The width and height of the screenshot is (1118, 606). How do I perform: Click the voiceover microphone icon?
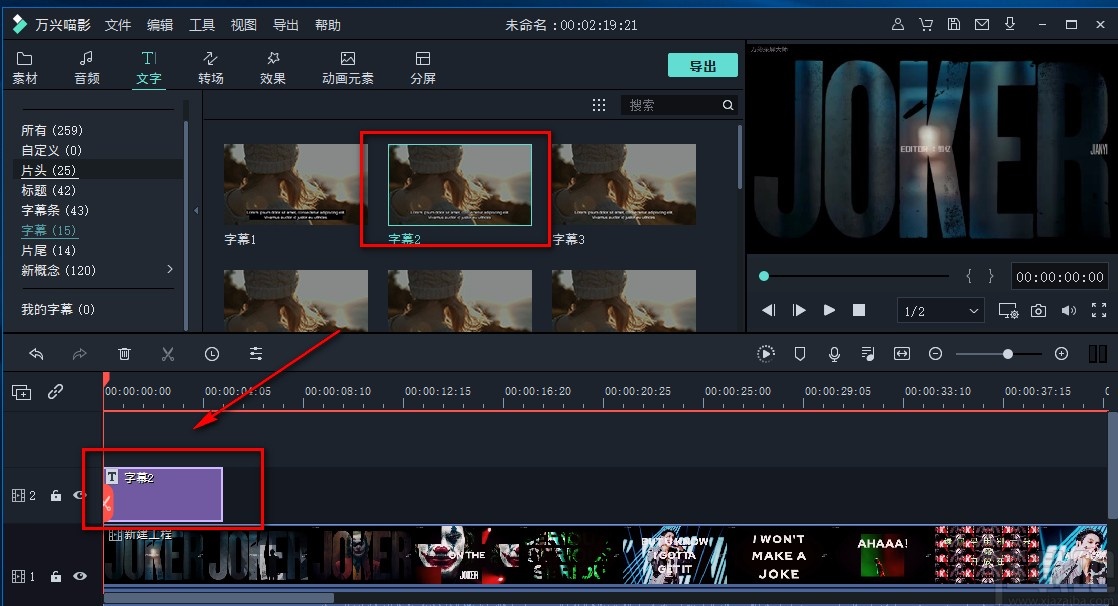834,353
